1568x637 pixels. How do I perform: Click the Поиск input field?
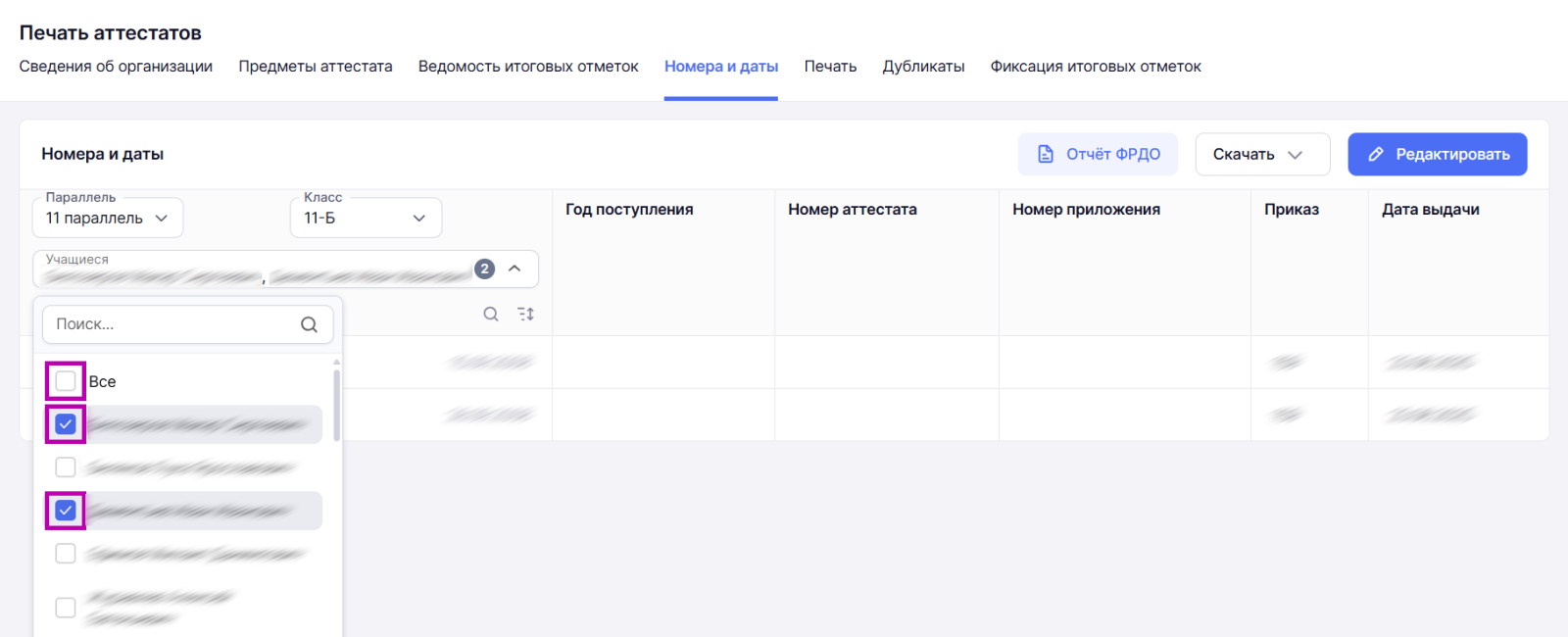187,324
